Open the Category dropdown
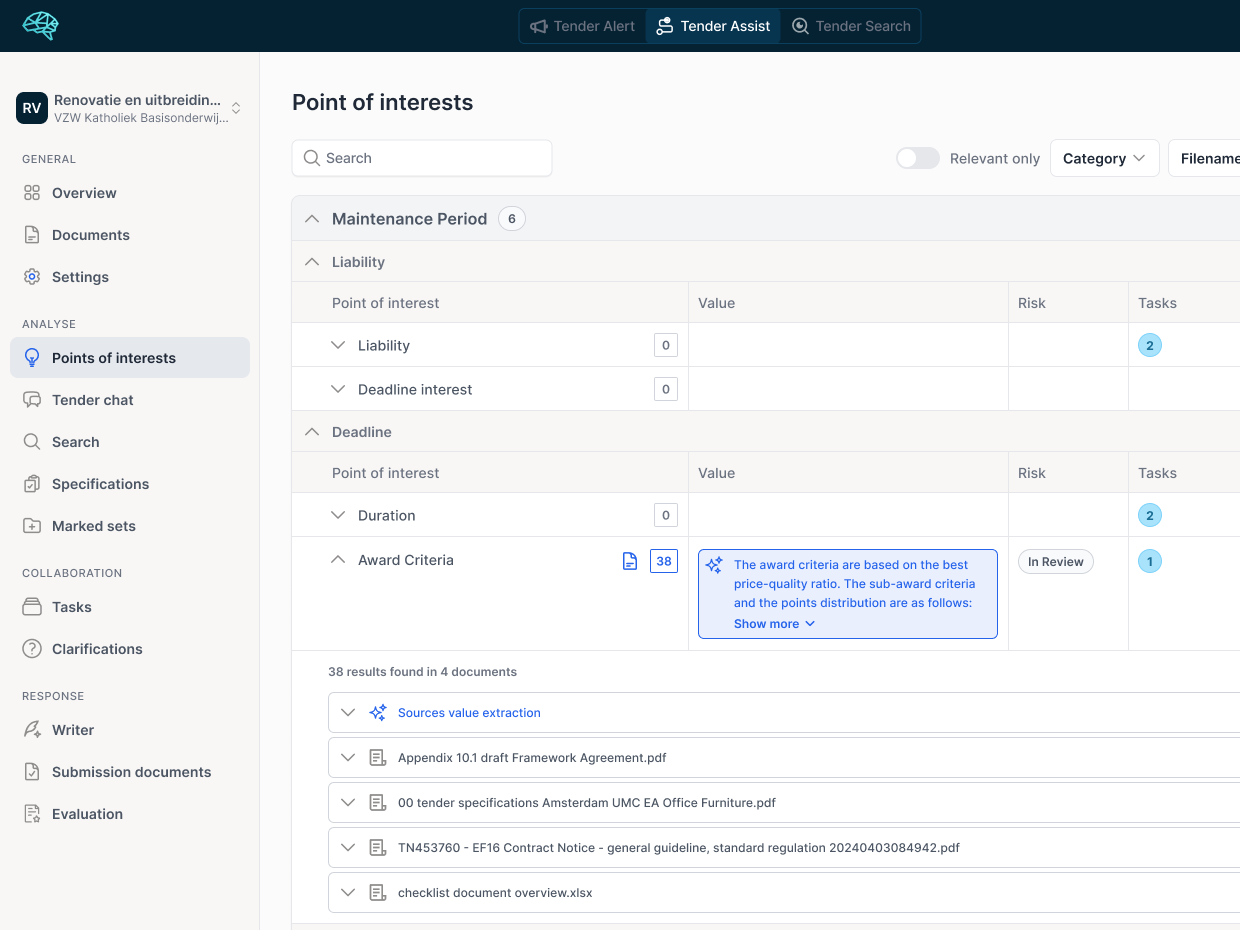1240x930 pixels. [x=1104, y=158]
